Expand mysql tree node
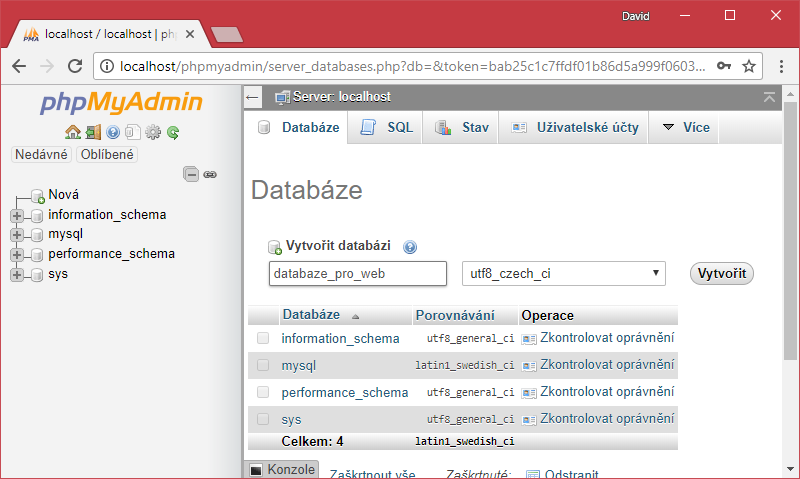Screen dimensions: 800x479 tap(17, 235)
